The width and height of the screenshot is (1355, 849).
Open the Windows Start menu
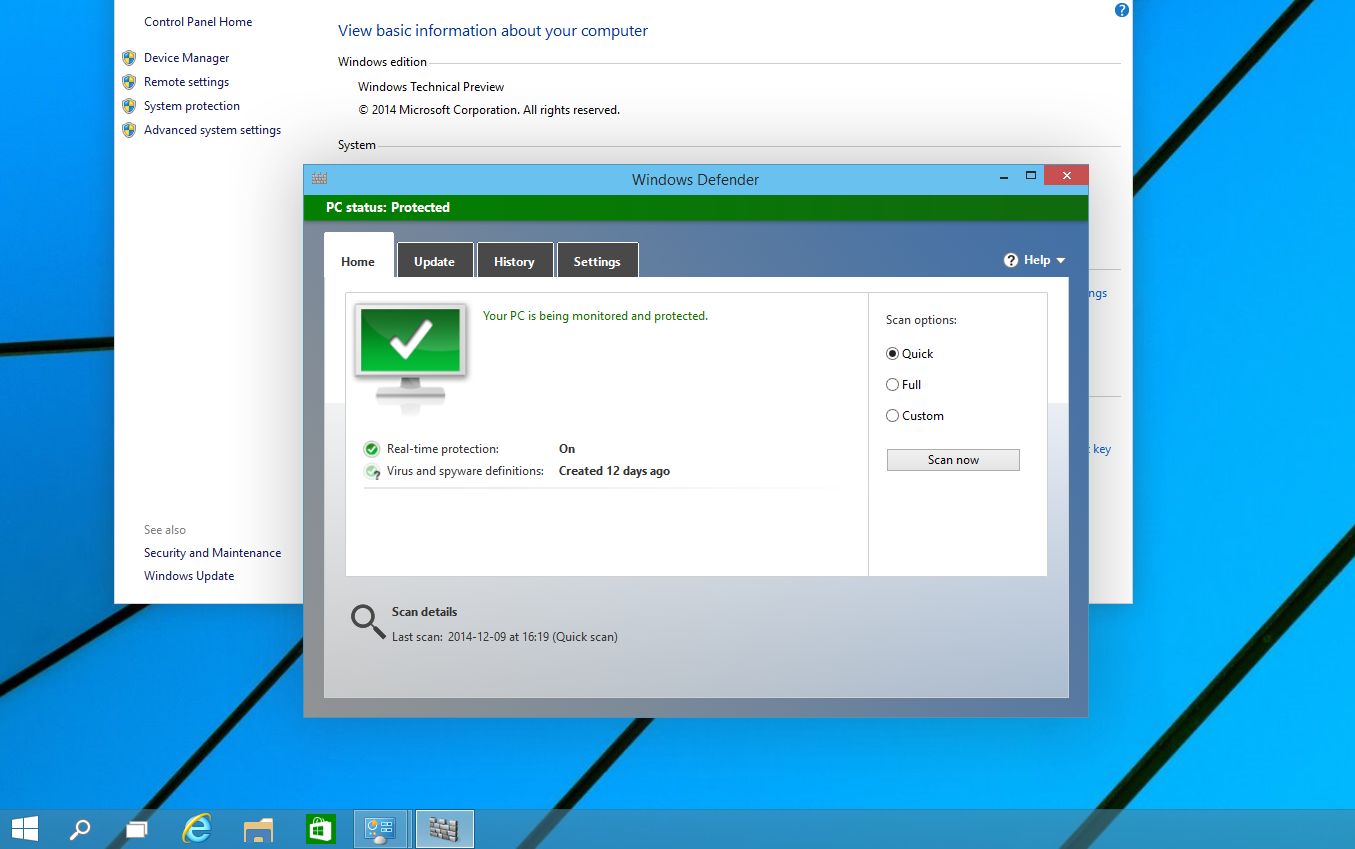(24, 828)
